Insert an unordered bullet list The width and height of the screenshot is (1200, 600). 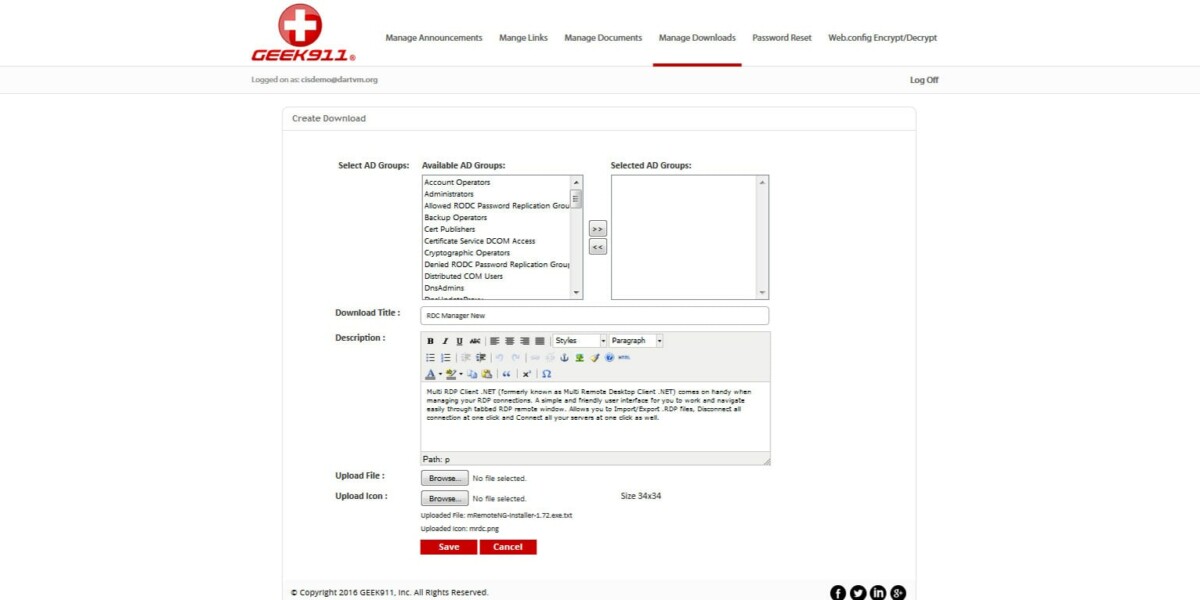(x=430, y=356)
